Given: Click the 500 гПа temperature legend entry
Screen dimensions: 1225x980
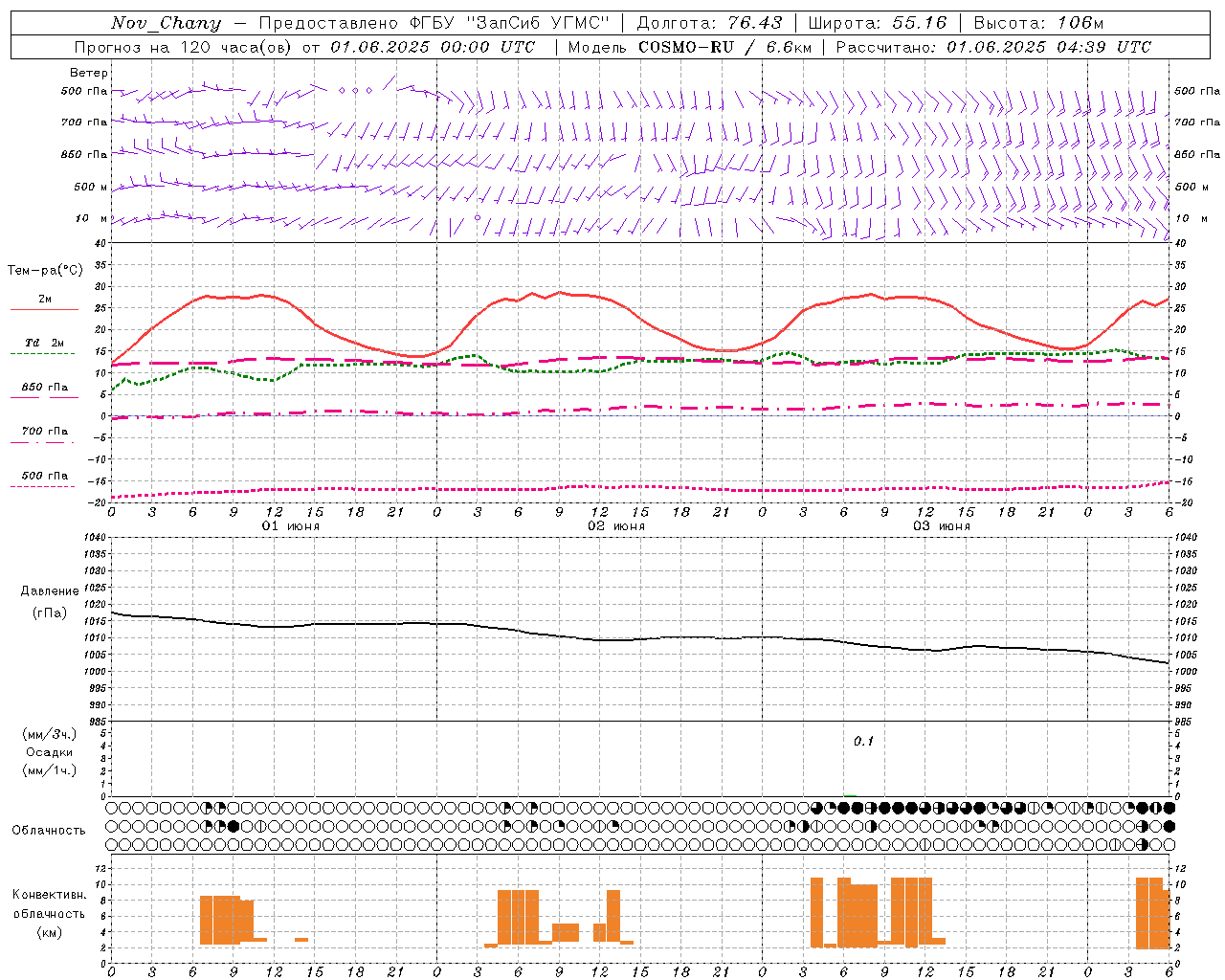Looking at the screenshot, I should tap(45, 476).
